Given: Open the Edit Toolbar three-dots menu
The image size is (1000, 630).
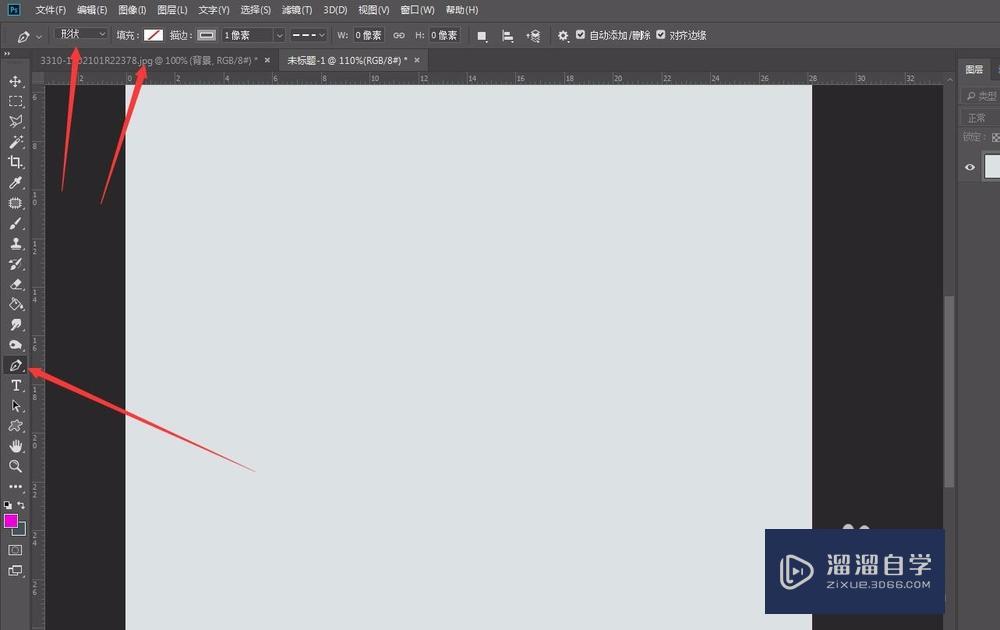Looking at the screenshot, I should (15, 487).
